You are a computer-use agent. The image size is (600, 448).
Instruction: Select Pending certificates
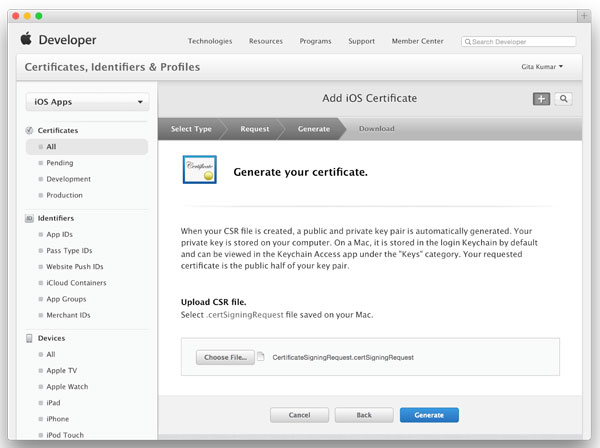pyautogui.click(x=60, y=163)
